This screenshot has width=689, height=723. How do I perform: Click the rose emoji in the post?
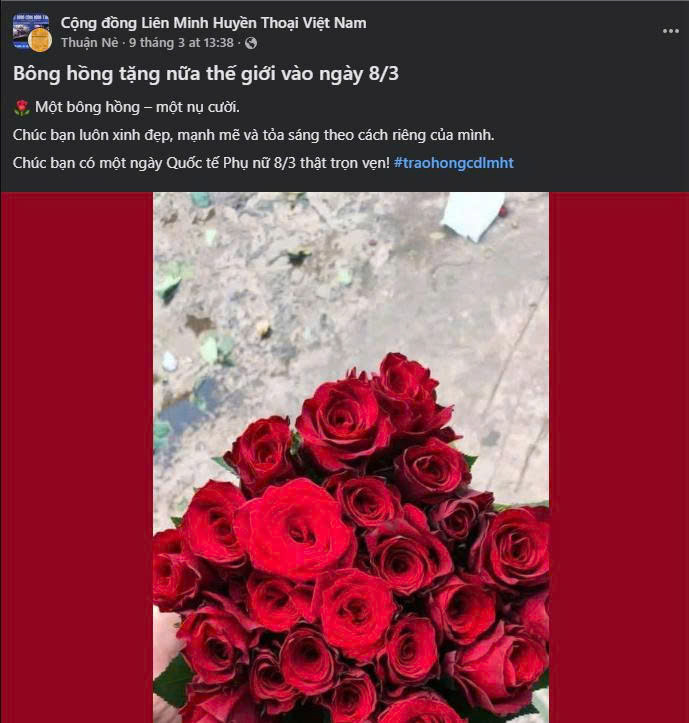click(x=22, y=107)
